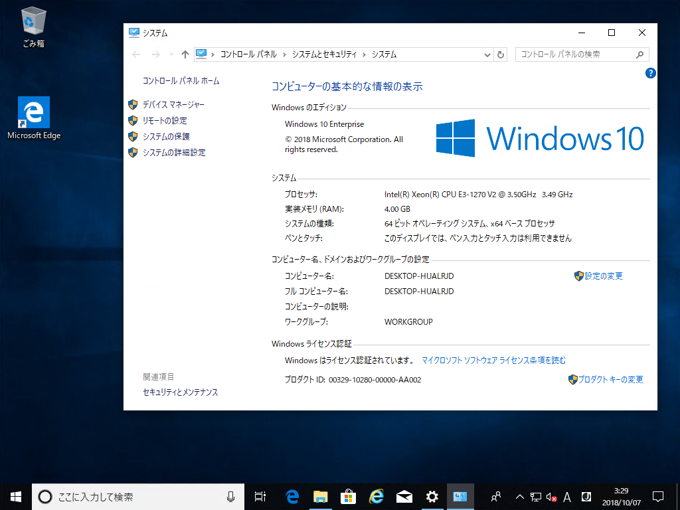Click the shield icon beside システムの保護
This screenshot has height=510, width=680.
(133, 137)
